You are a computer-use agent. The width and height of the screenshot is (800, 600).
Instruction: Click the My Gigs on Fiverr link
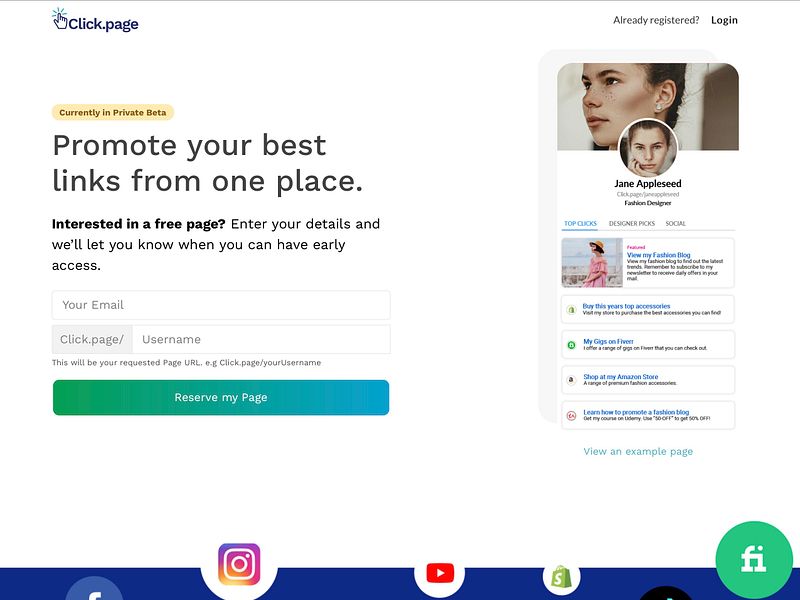(608, 341)
